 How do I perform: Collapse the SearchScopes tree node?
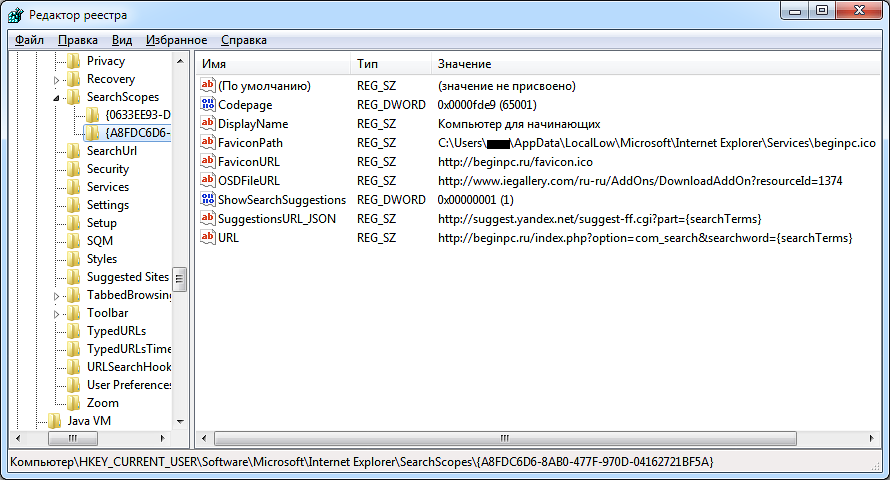pyautogui.click(x=56, y=98)
